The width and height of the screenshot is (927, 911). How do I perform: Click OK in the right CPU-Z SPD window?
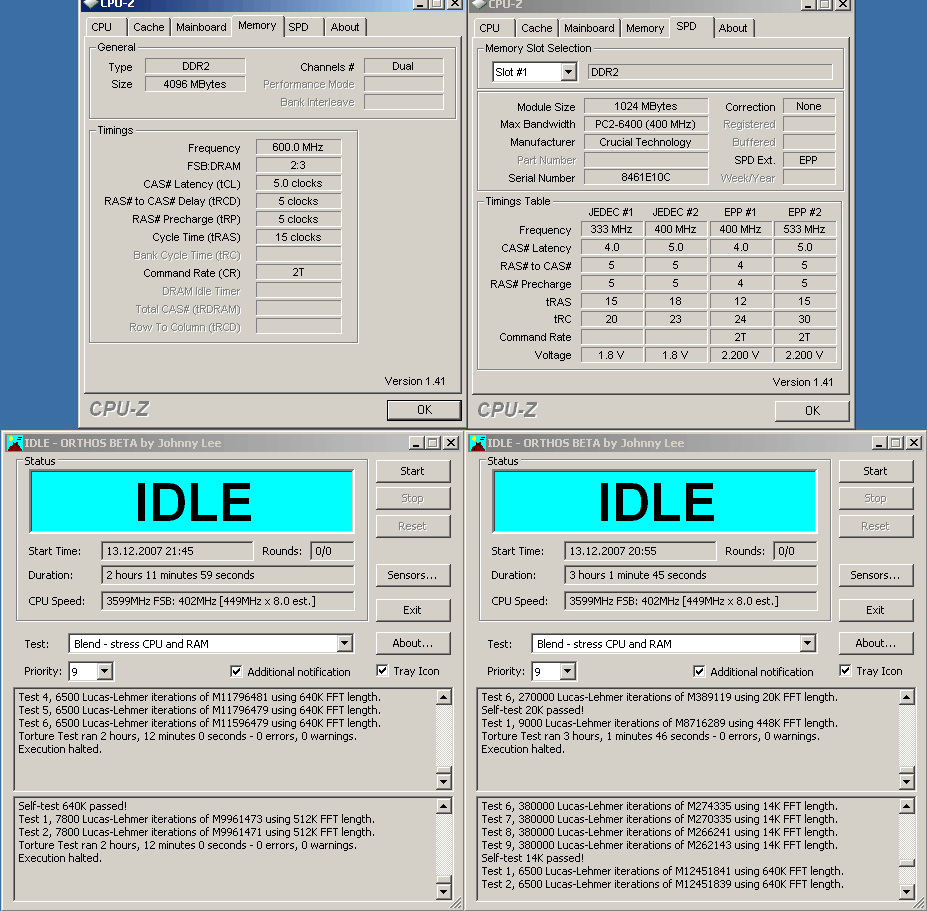tap(812, 410)
